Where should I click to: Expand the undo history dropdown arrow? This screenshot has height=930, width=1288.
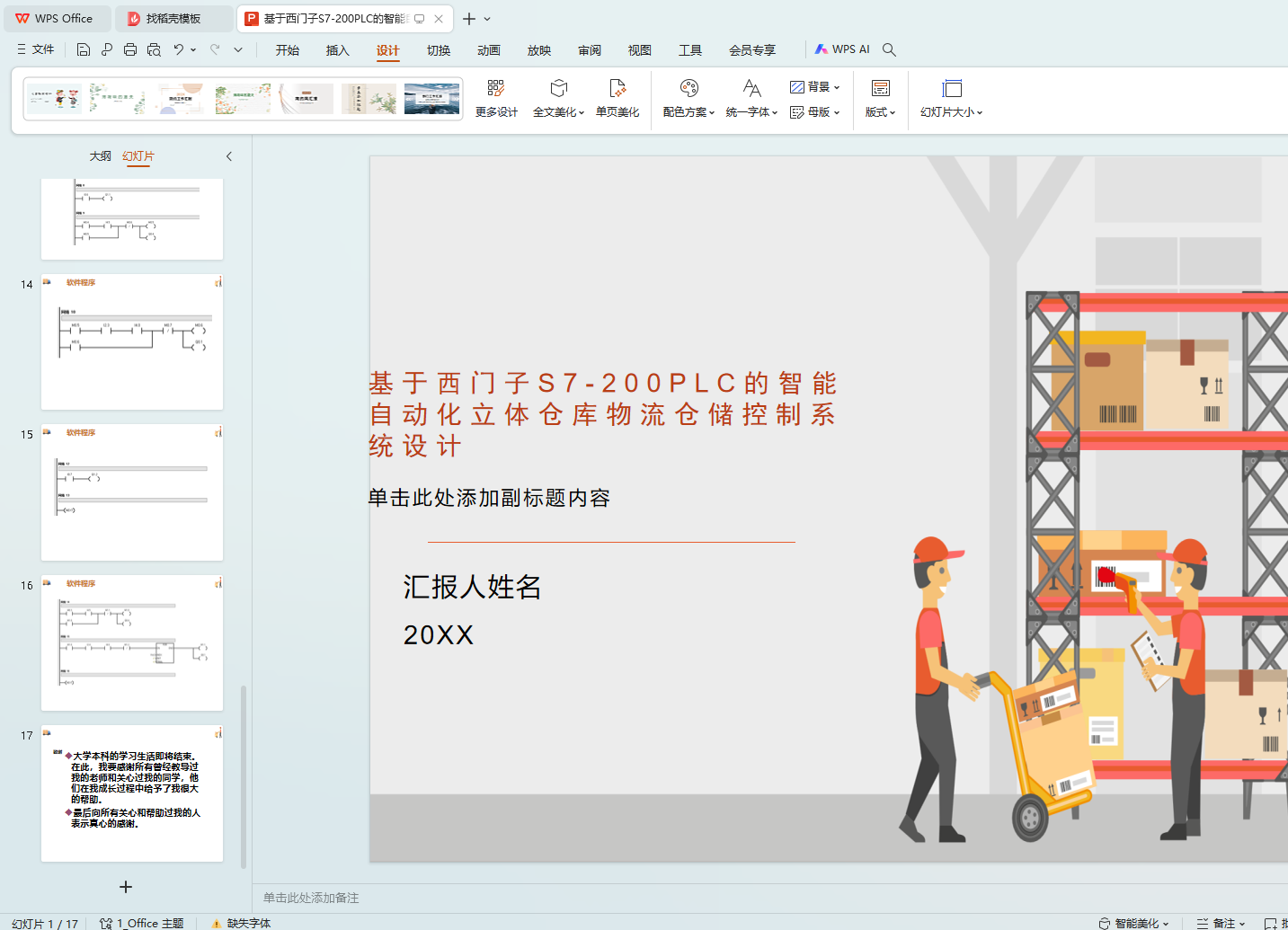(x=194, y=49)
